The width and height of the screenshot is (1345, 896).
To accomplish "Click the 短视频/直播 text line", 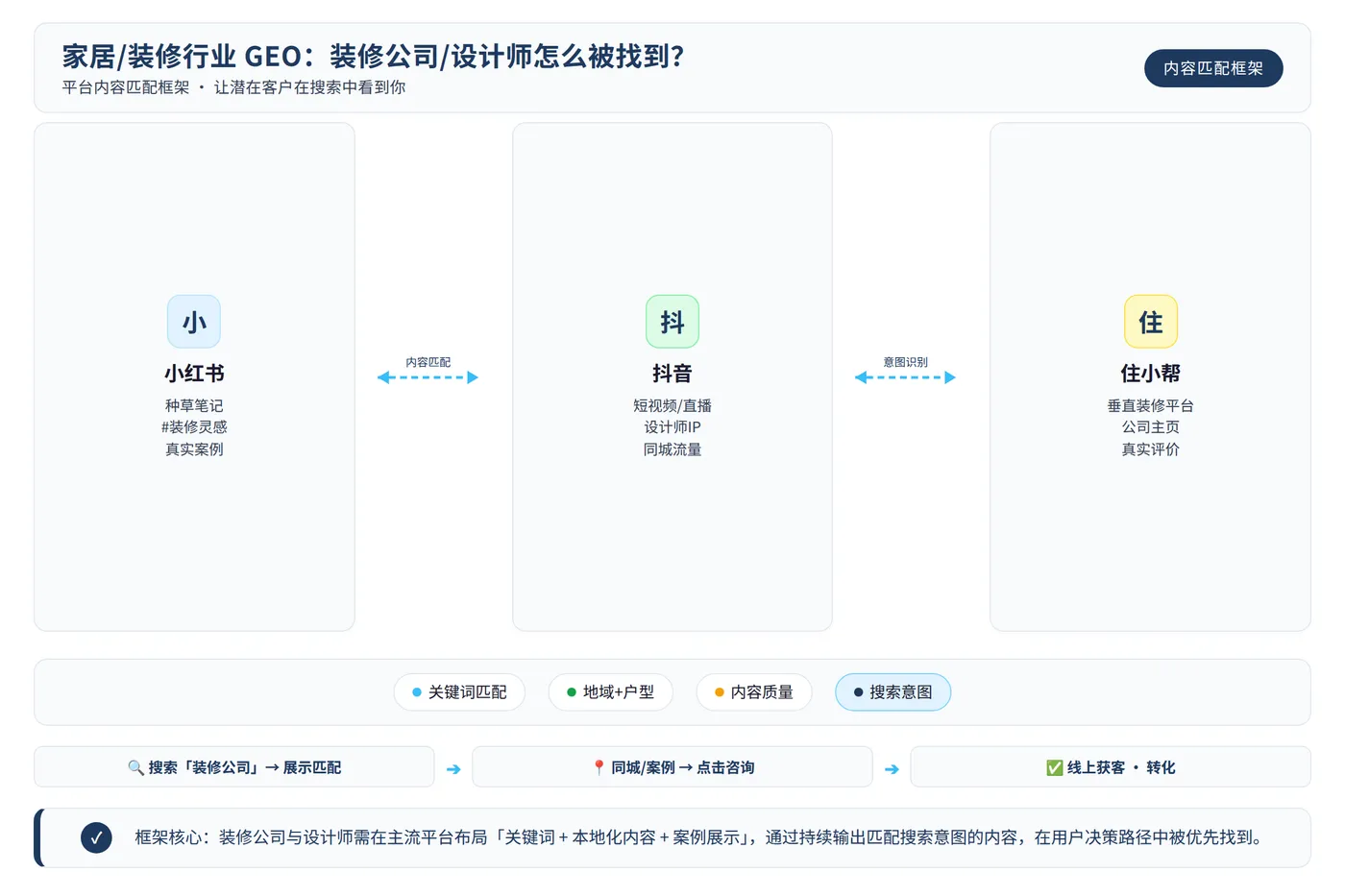I will tap(672, 406).
